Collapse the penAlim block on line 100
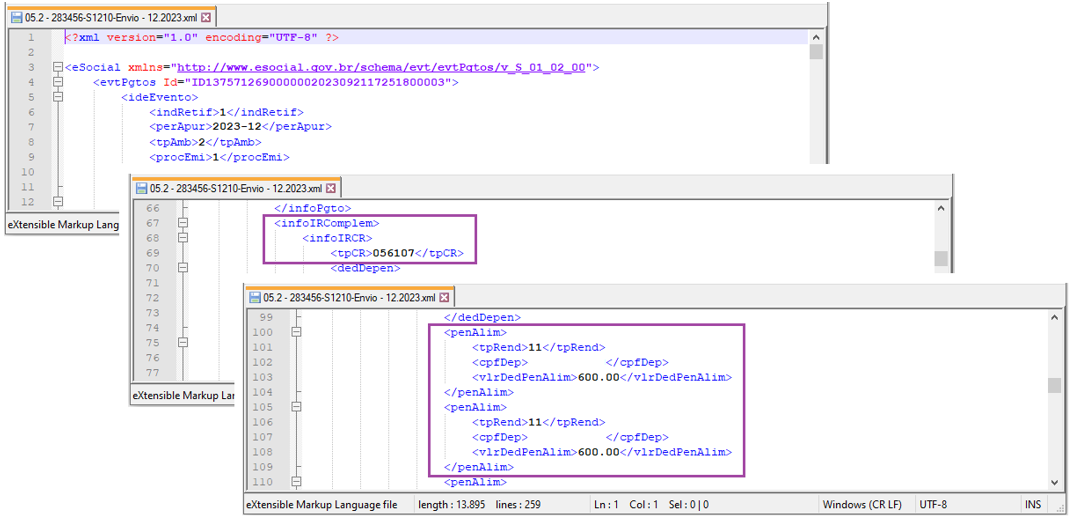This screenshot has height=520, width=1071. coord(297,332)
